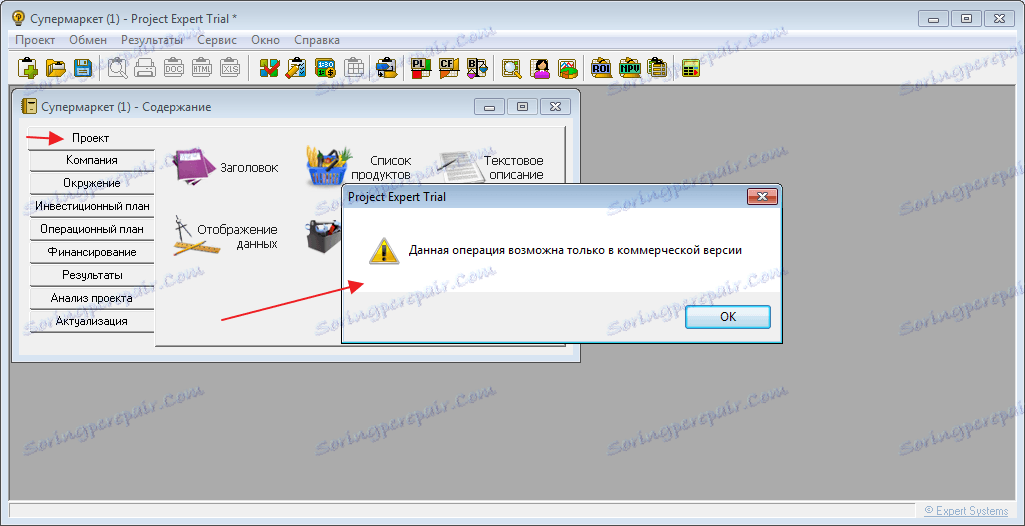
Task: Open the Обмен menu
Action: point(88,40)
